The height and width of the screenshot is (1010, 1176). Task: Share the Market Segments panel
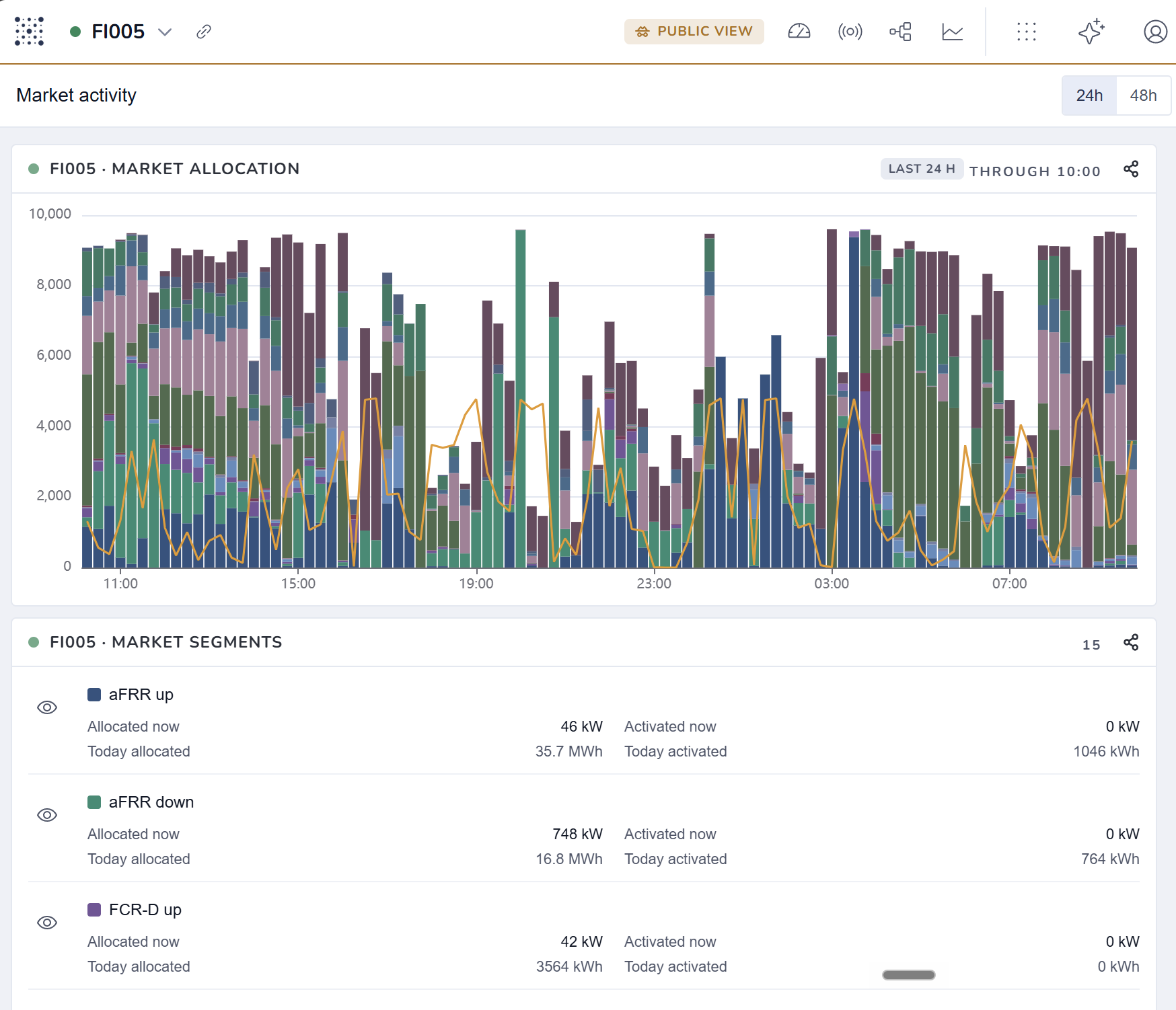tap(1131, 642)
